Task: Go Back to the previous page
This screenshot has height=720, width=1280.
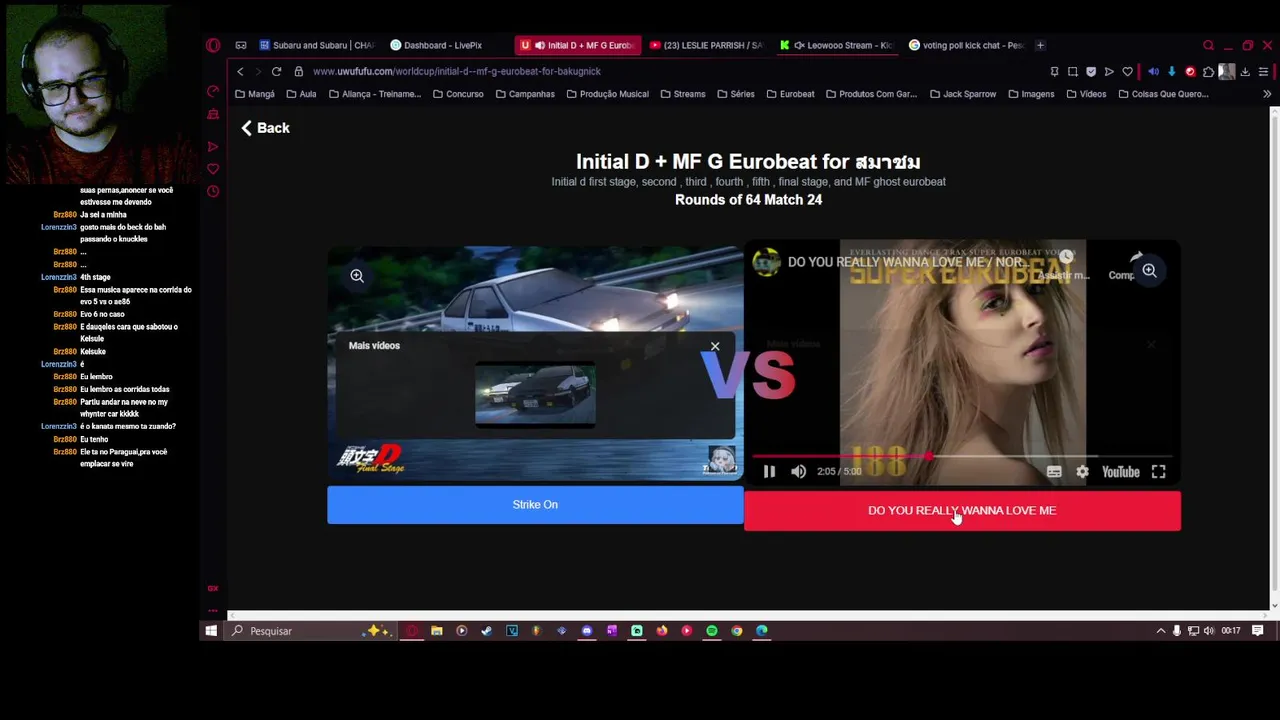Action: pos(265,128)
